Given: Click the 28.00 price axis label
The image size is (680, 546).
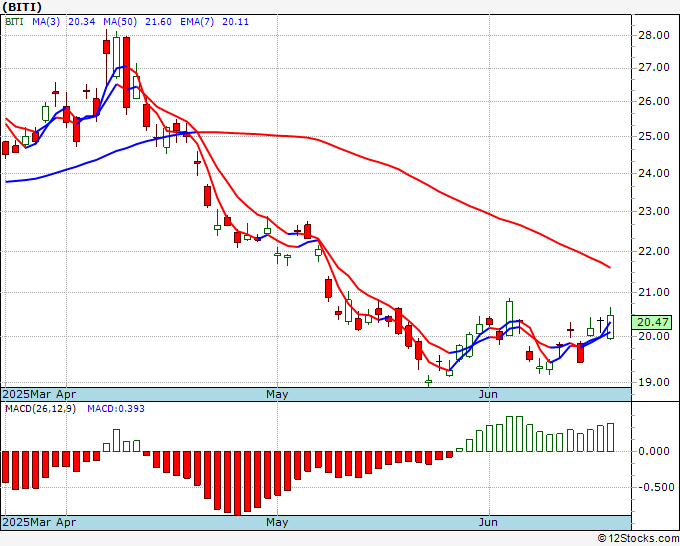Looking at the screenshot, I should pos(654,36).
